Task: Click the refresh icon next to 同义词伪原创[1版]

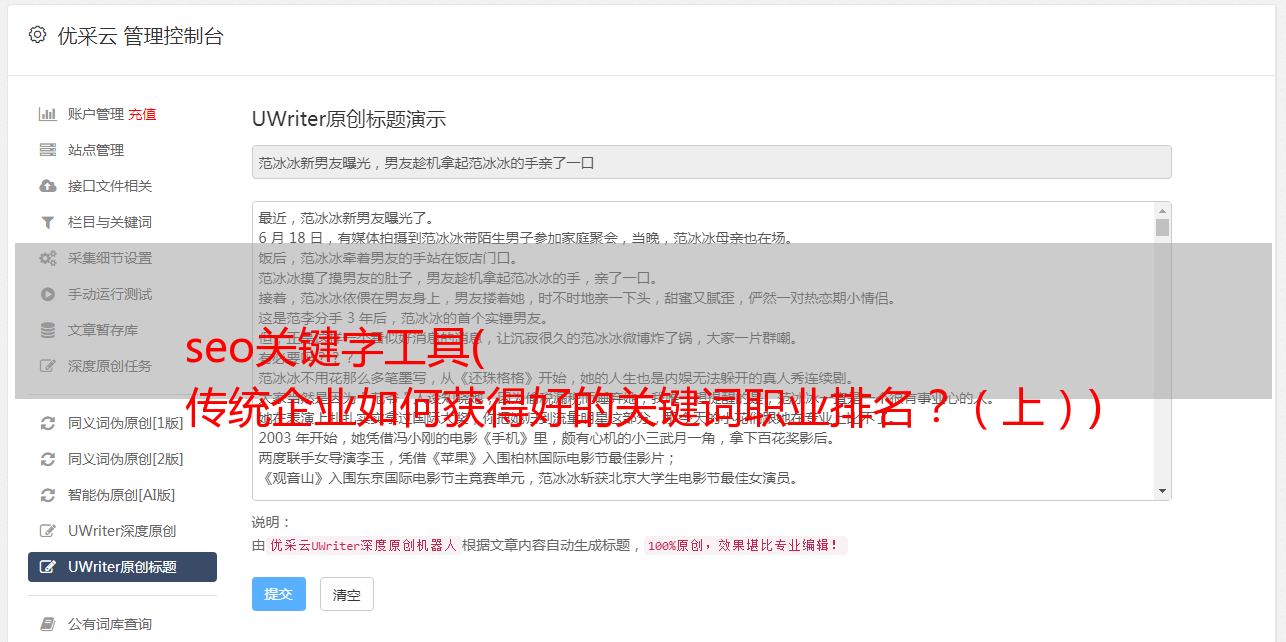Action: point(47,423)
